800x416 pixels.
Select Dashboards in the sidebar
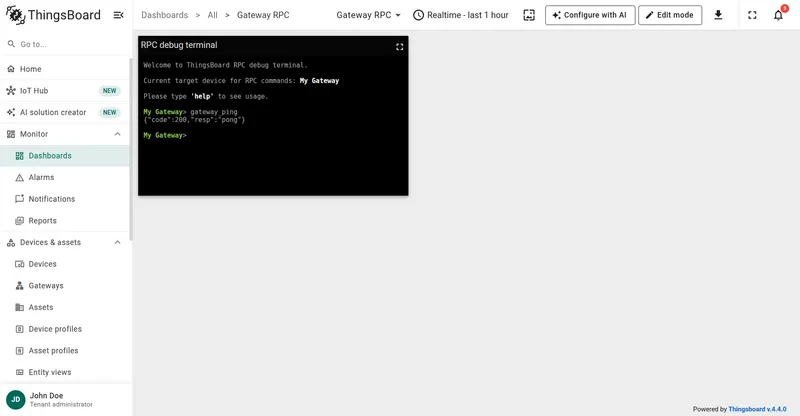(x=65, y=156)
